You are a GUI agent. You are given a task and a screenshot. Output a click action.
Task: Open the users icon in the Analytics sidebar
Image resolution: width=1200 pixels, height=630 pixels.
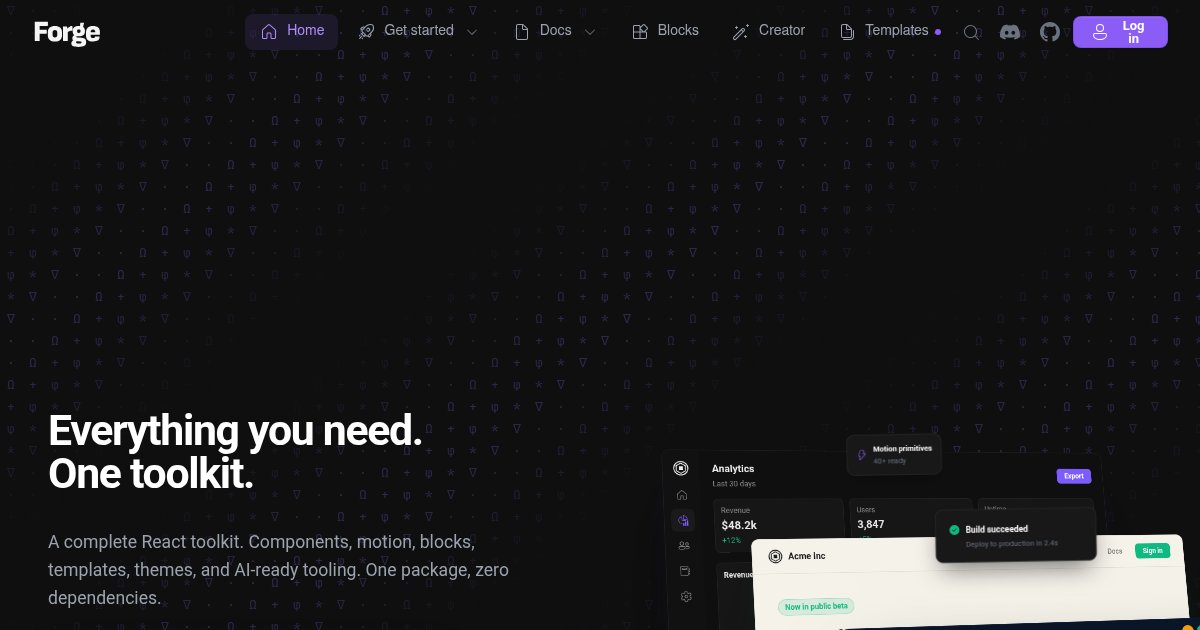pos(683,545)
